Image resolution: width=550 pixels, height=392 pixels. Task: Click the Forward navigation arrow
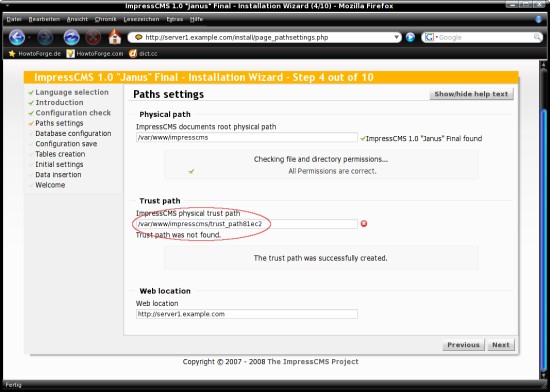pyautogui.click(x=45, y=37)
